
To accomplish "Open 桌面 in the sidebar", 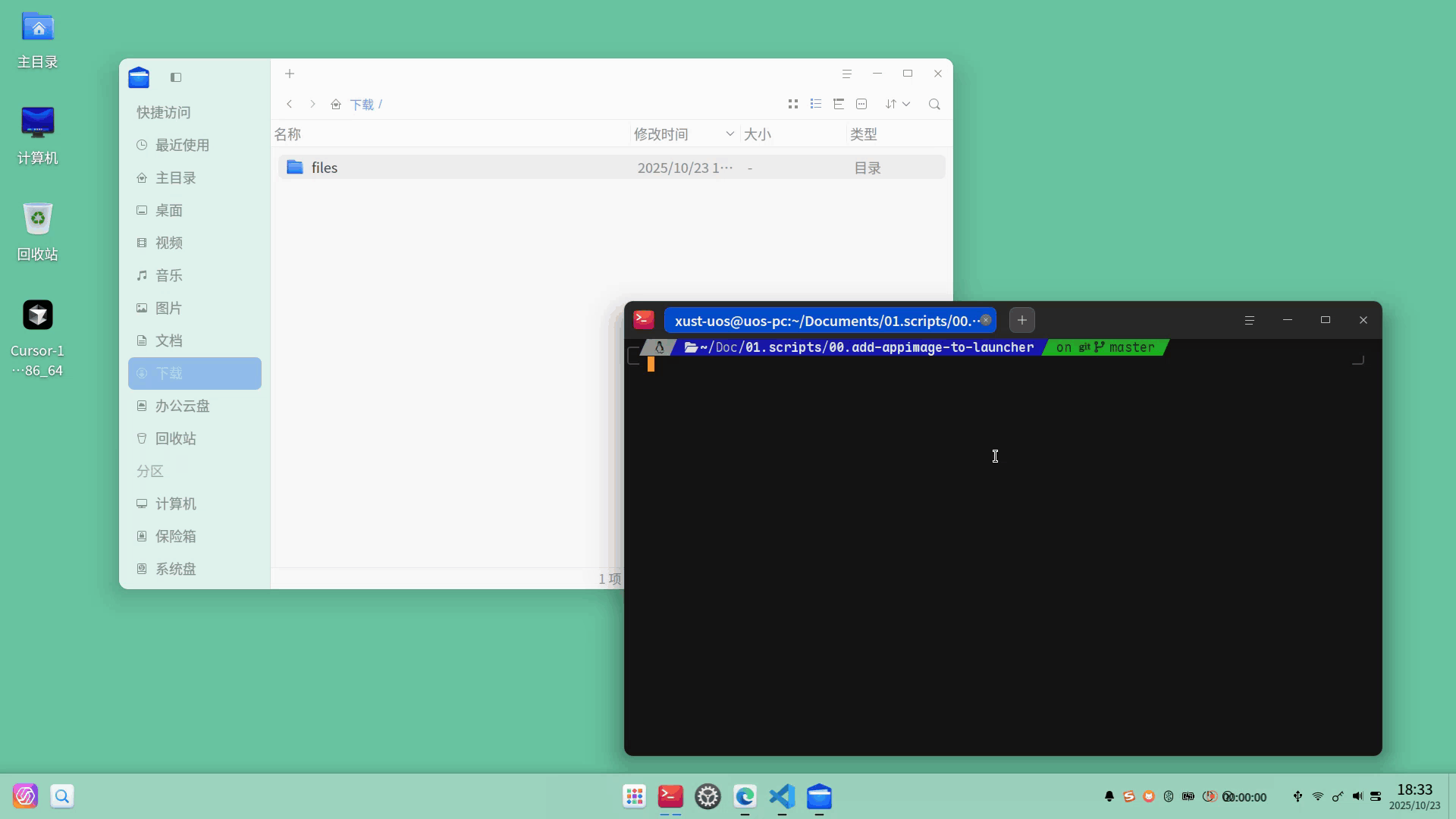I will point(195,210).
